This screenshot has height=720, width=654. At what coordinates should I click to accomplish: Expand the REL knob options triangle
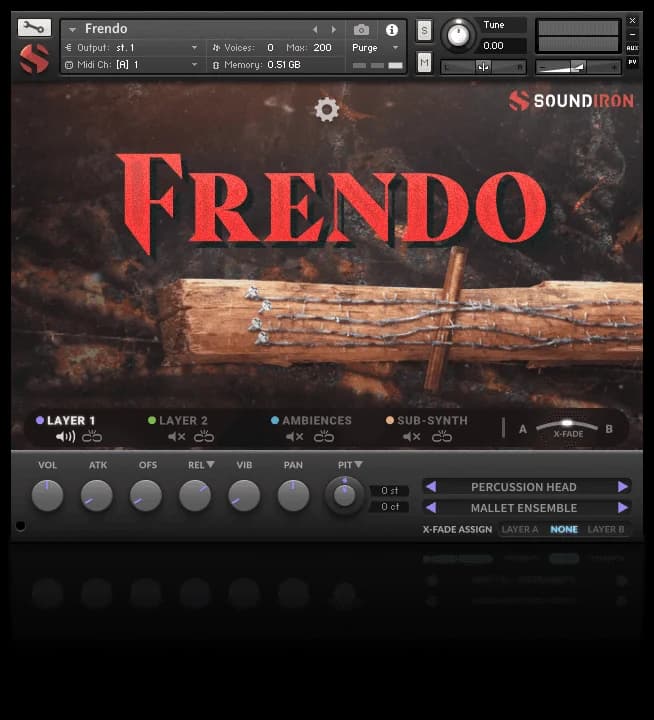pyautogui.click(x=210, y=464)
